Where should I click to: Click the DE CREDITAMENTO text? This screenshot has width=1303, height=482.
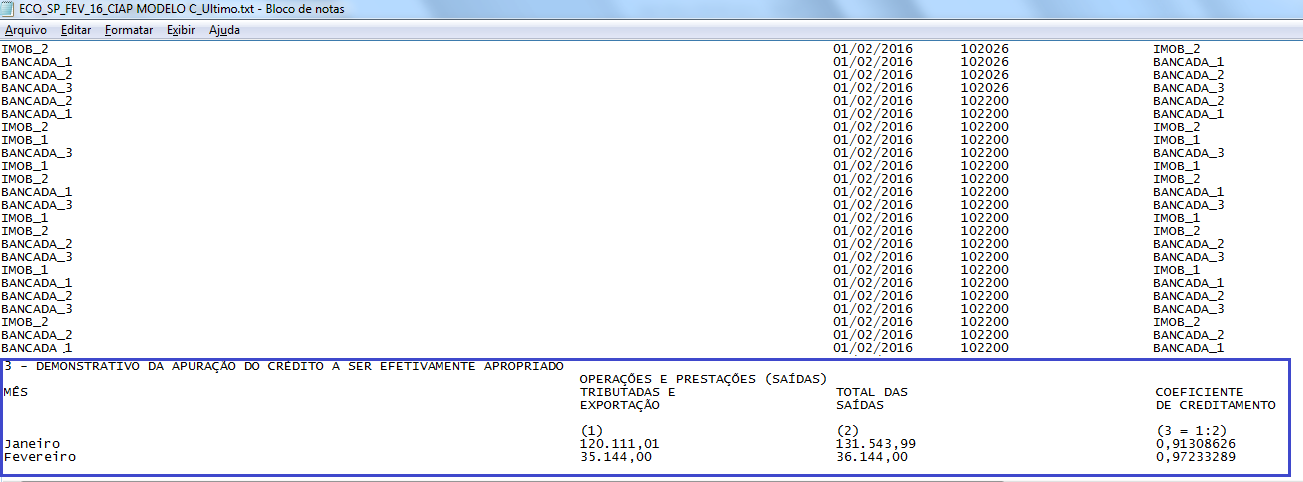1215,405
